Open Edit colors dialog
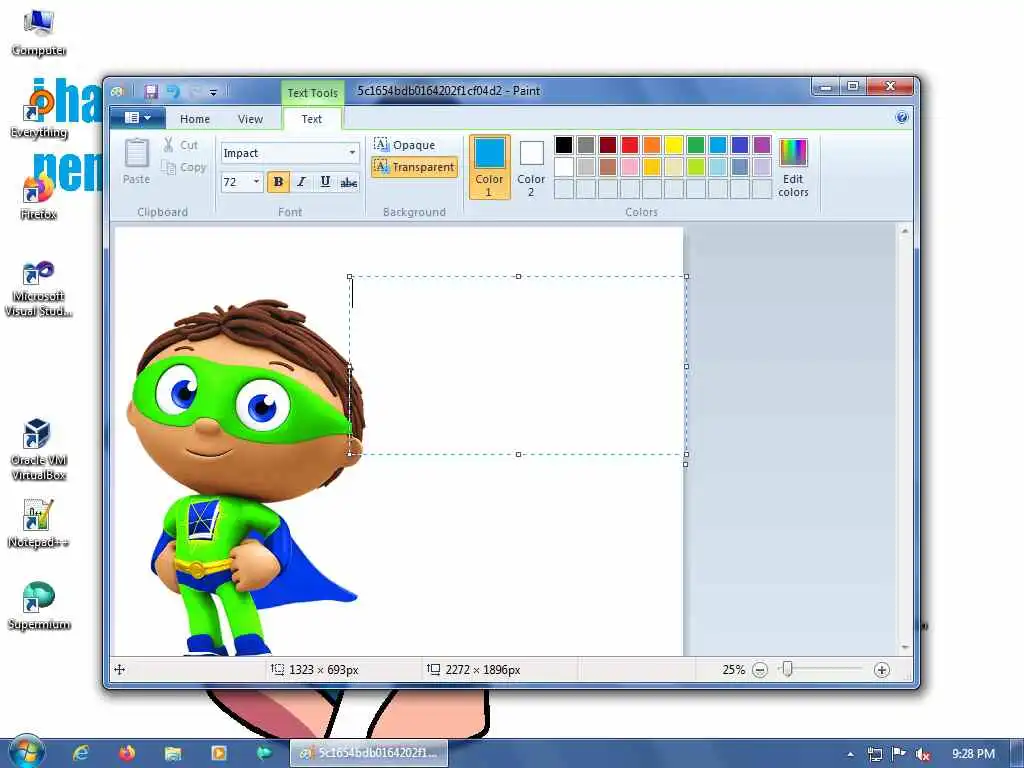The height and width of the screenshot is (768, 1024). [x=793, y=168]
